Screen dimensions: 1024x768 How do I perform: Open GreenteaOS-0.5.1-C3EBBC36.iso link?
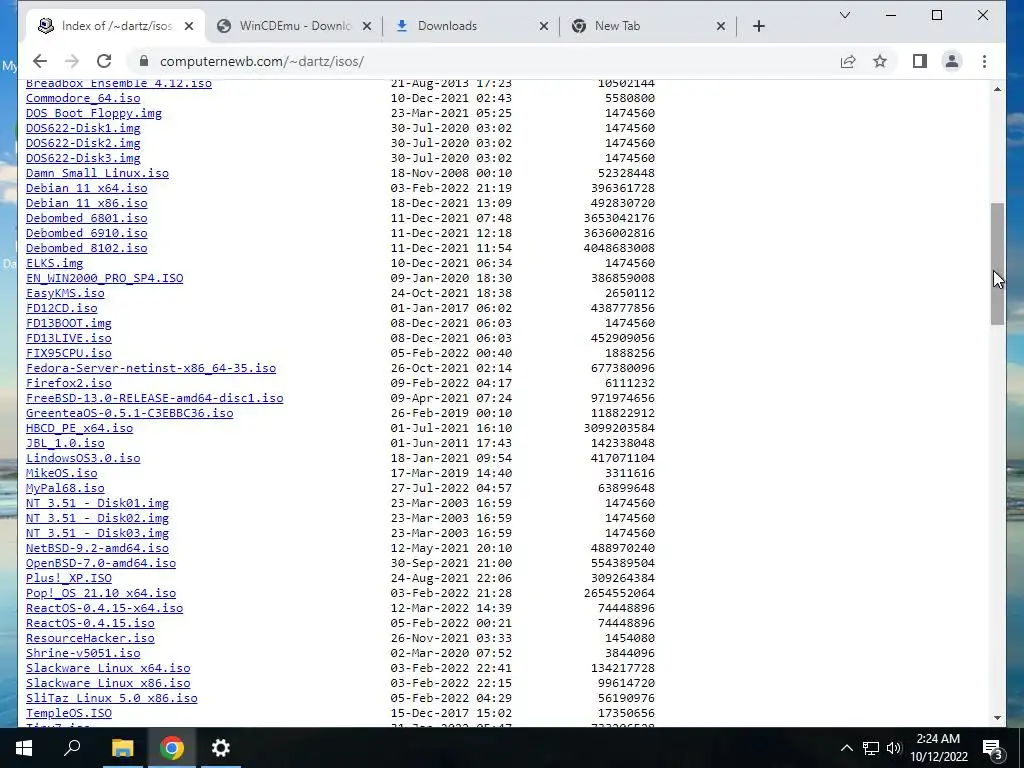coord(129,413)
